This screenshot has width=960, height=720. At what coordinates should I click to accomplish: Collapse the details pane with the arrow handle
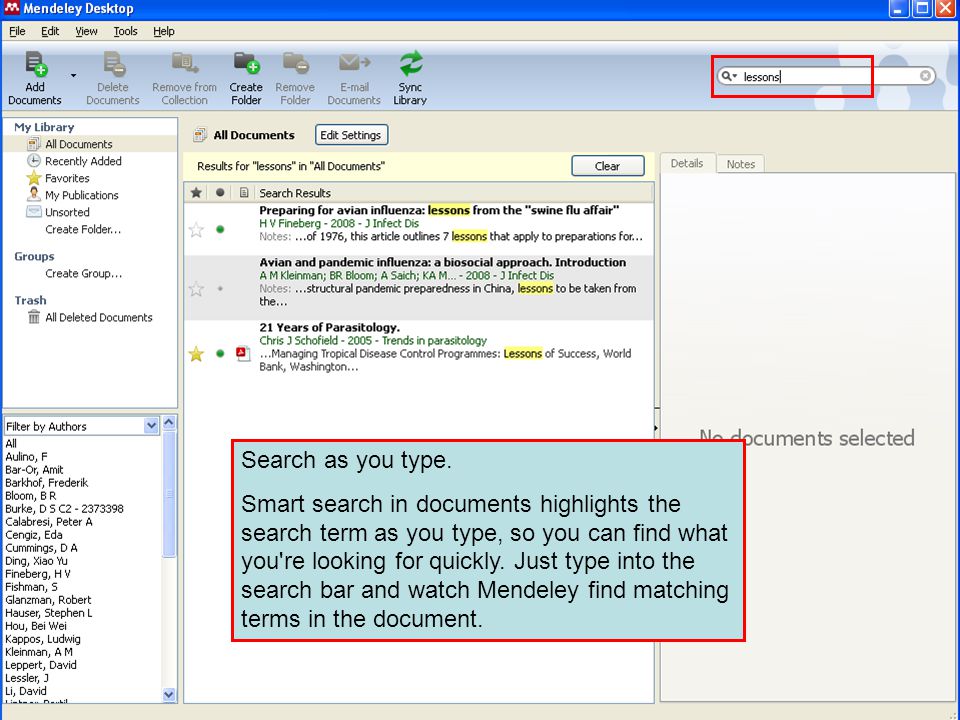pyautogui.click(x=656, y=428)
